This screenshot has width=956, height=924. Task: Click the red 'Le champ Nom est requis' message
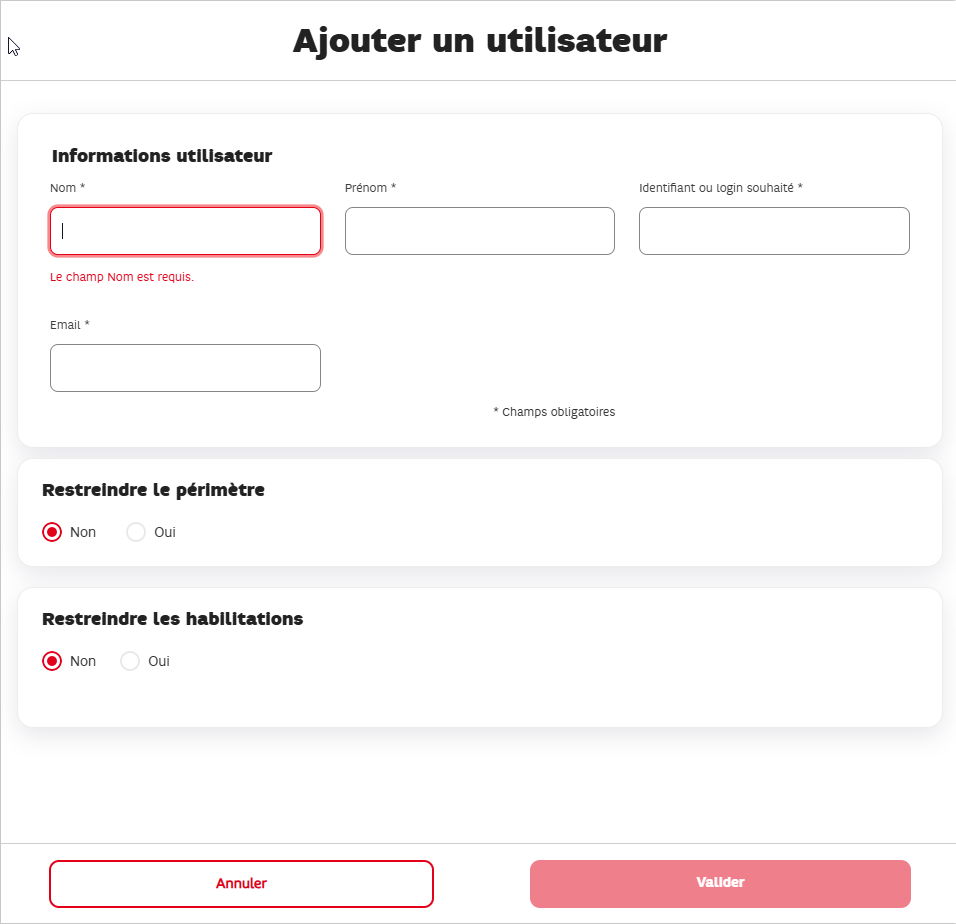pyautogui.click(x=122, y=277)
